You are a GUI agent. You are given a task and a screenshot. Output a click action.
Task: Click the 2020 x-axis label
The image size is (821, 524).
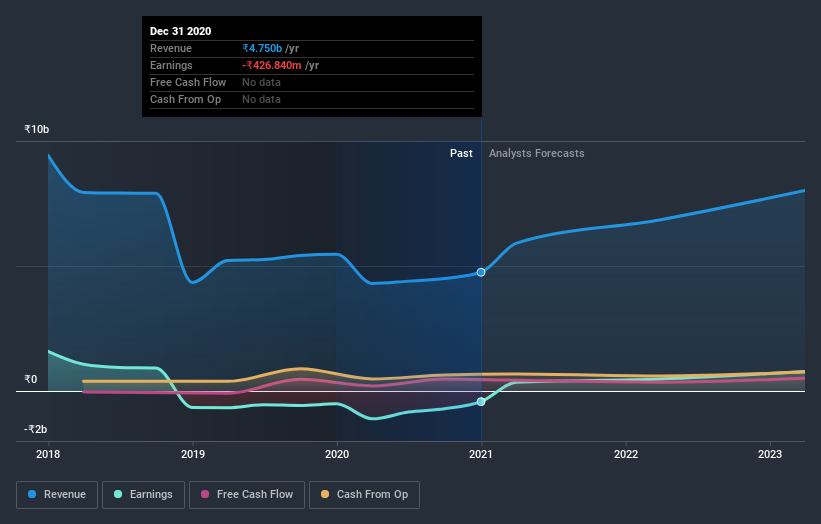(337, 454)
